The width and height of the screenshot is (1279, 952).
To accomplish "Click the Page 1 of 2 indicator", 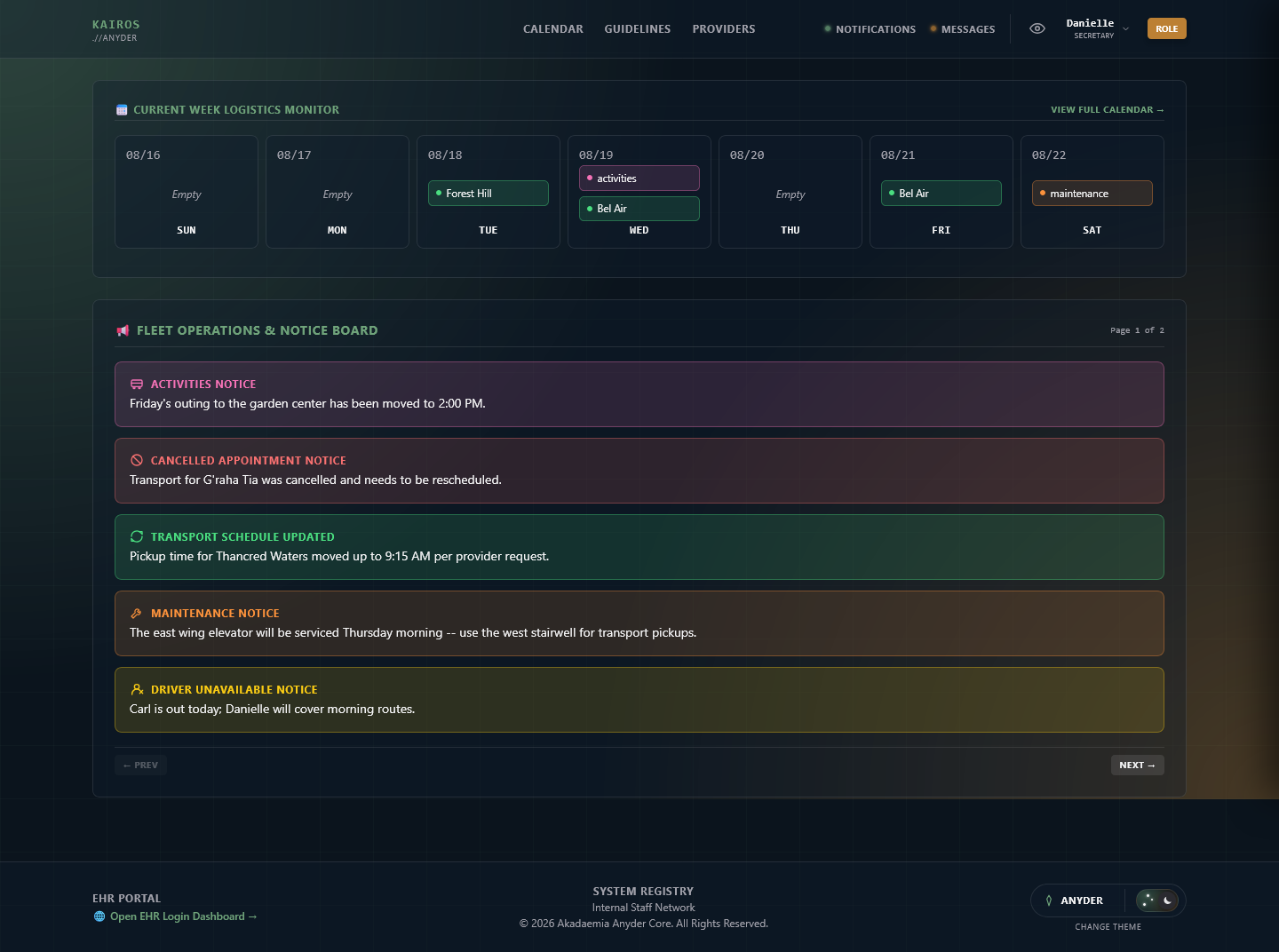I will pyautogui.click(x=1137, y=330).
